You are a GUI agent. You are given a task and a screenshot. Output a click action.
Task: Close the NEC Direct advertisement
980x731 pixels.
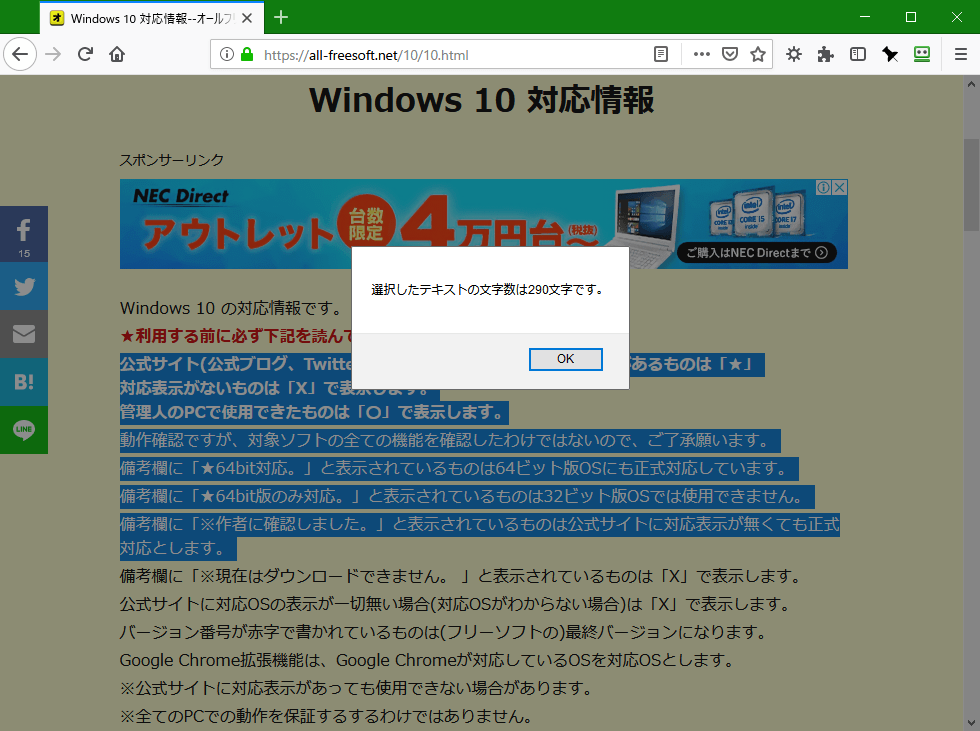840,187
